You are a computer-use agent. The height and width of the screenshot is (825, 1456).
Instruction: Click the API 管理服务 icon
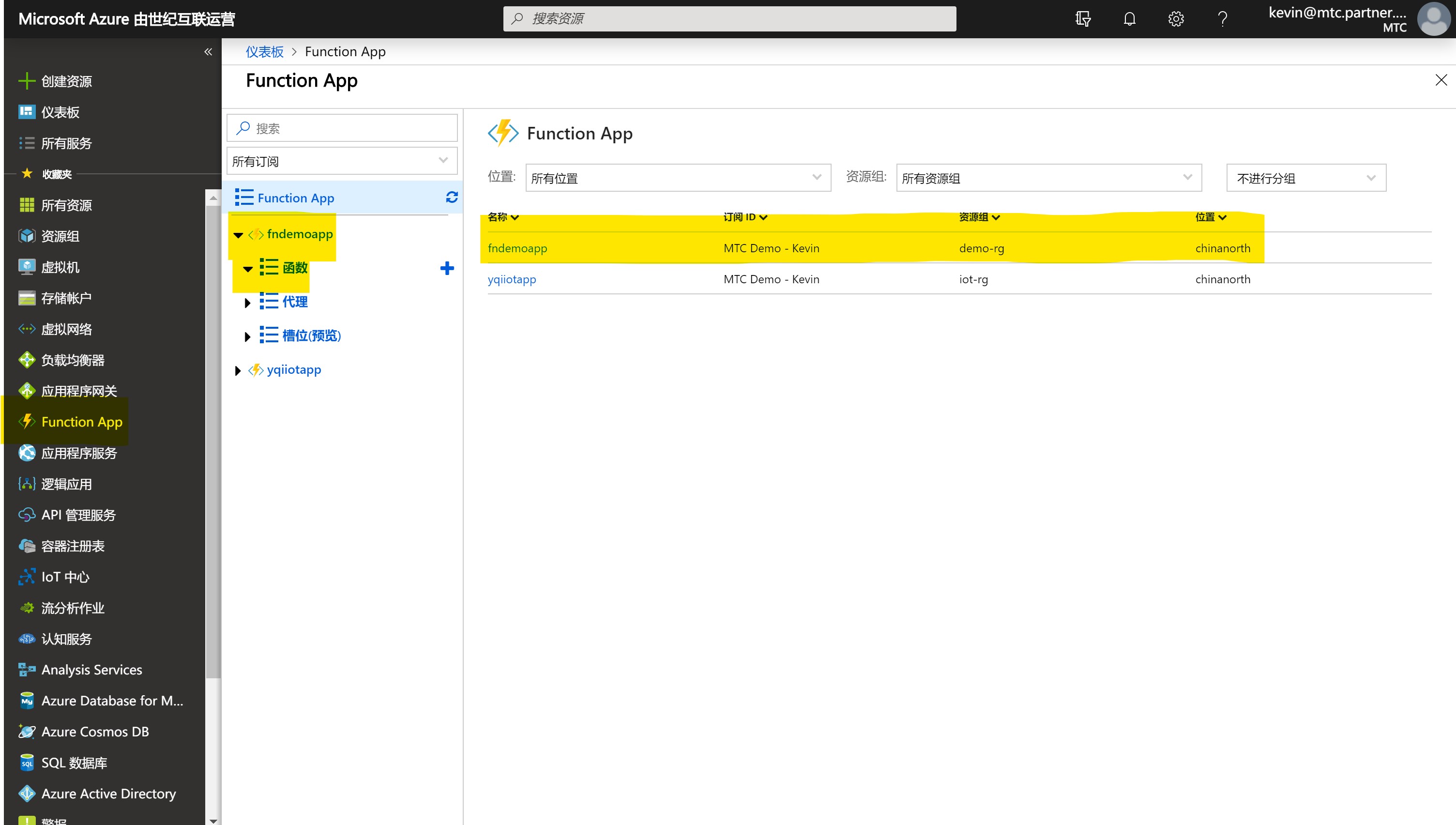[x=27, y=515]
